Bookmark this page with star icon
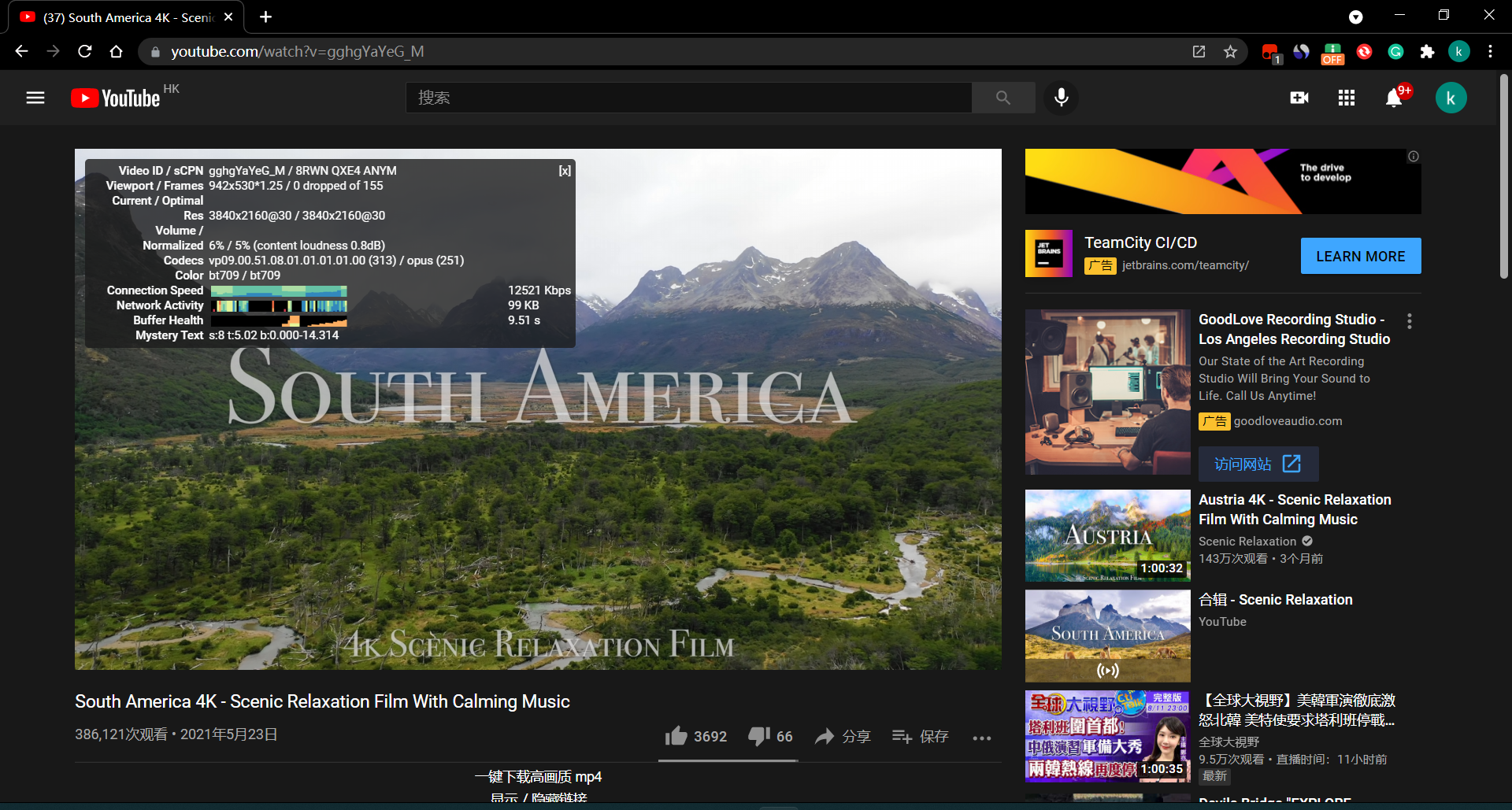Viewport: 1512px width, 810px height. [1230, 51]
